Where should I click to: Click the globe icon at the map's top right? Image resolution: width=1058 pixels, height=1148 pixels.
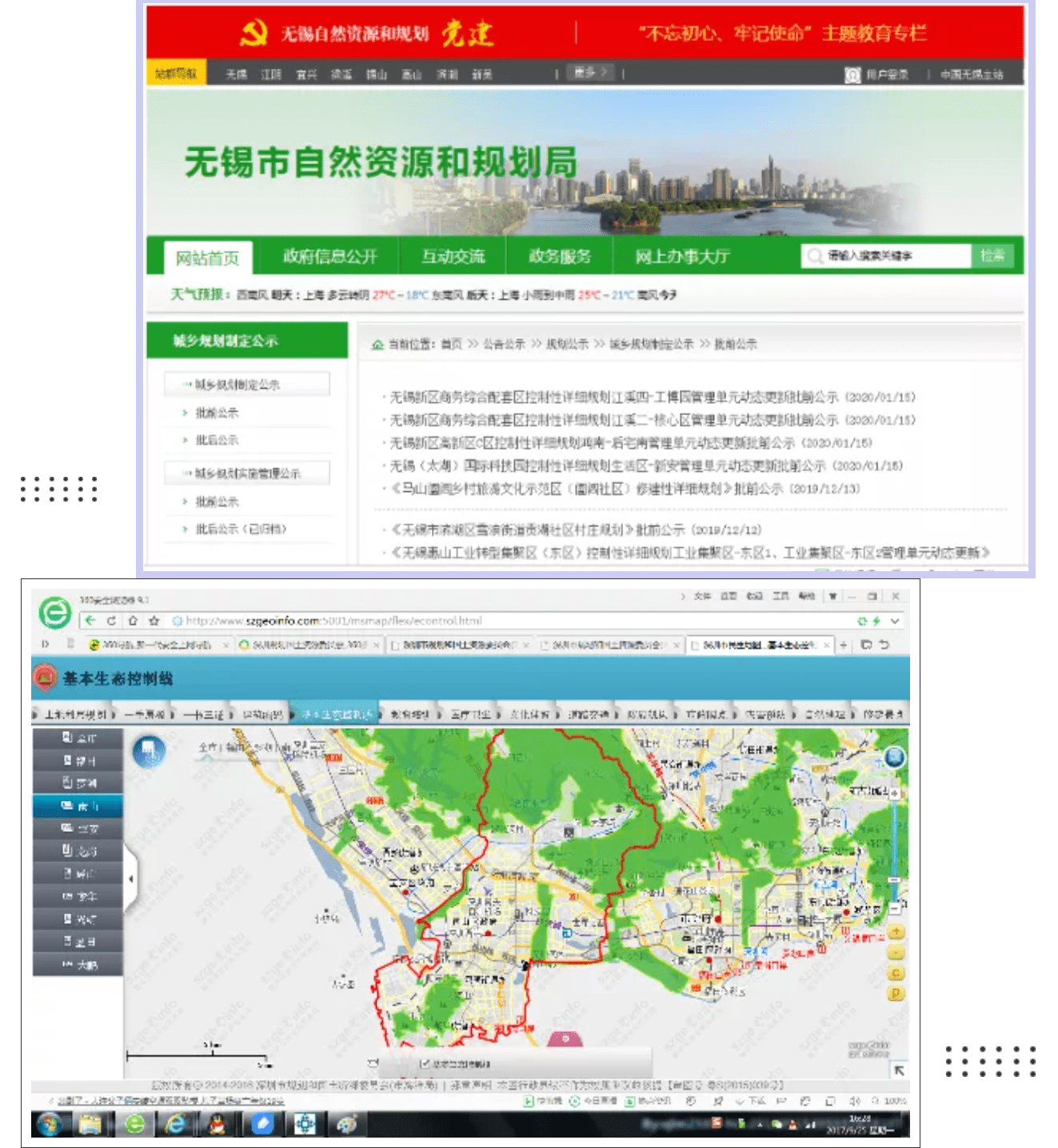pyautogui.click(x=894, y=756)
